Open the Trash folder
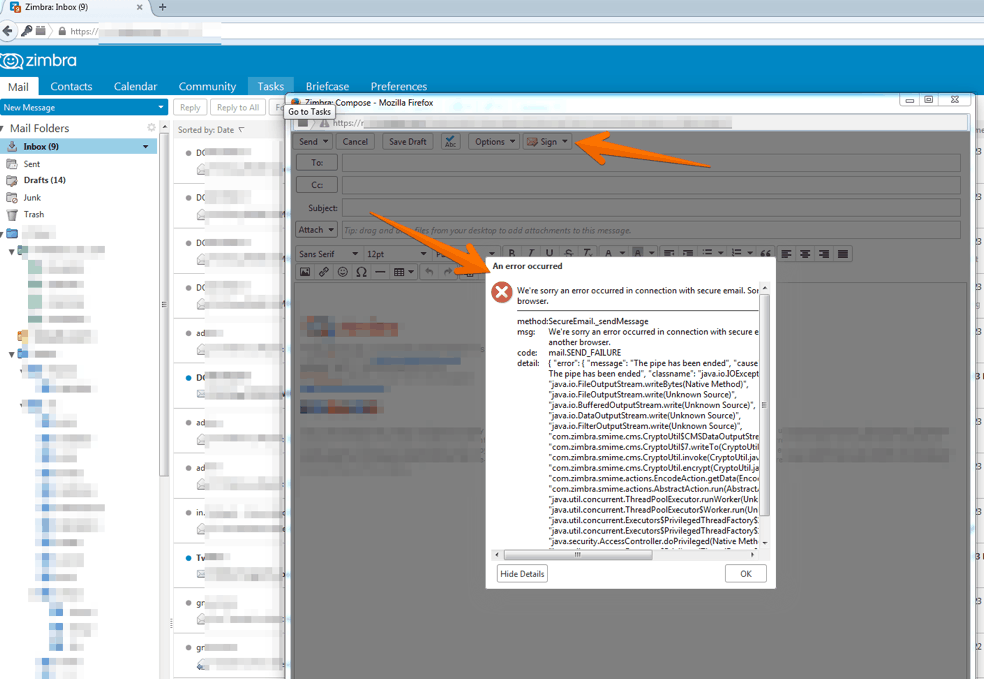 (x=34, y=214)
